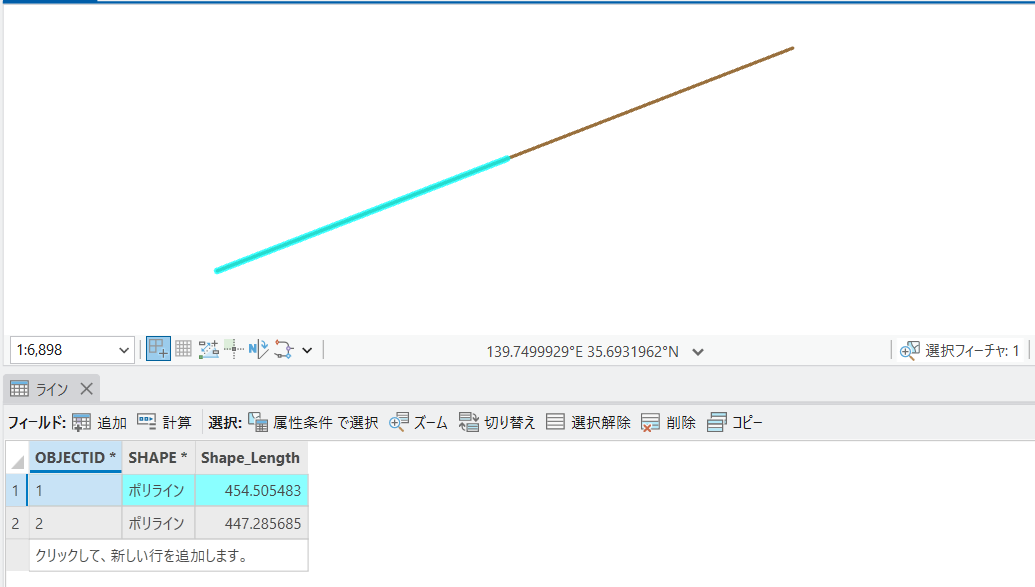The width and height of the screenshot is (1035, 587).
Task: Click the map navigator control icon
Action: click(158, 349)
